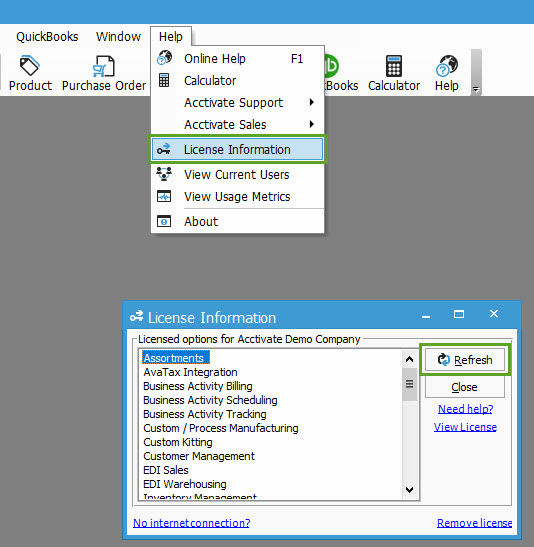The height and width of the screenshot is (547, 534).
Task: Select Assortments in the licensed options list
Action: (176, 358)
